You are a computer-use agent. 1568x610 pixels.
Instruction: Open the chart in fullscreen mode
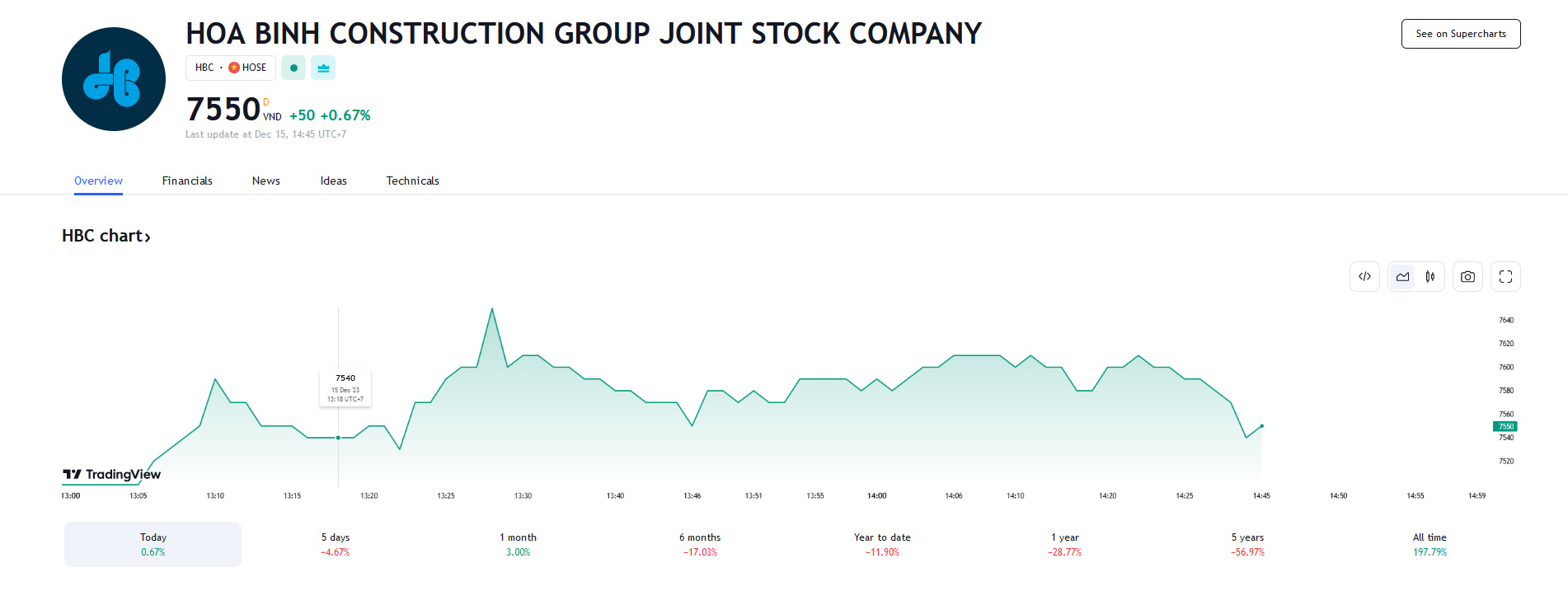pyautogui.click(x=1505, y=277)
